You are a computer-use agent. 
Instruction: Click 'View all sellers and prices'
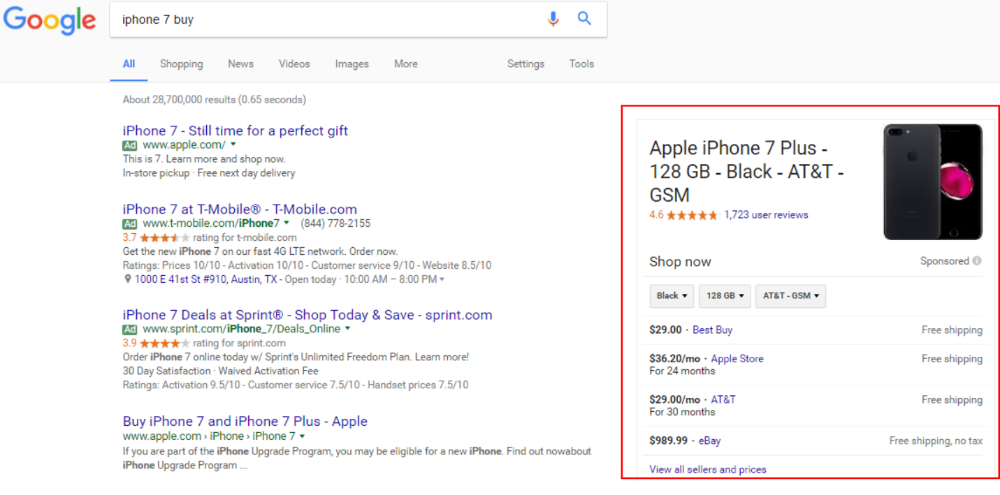click(708, 469)
